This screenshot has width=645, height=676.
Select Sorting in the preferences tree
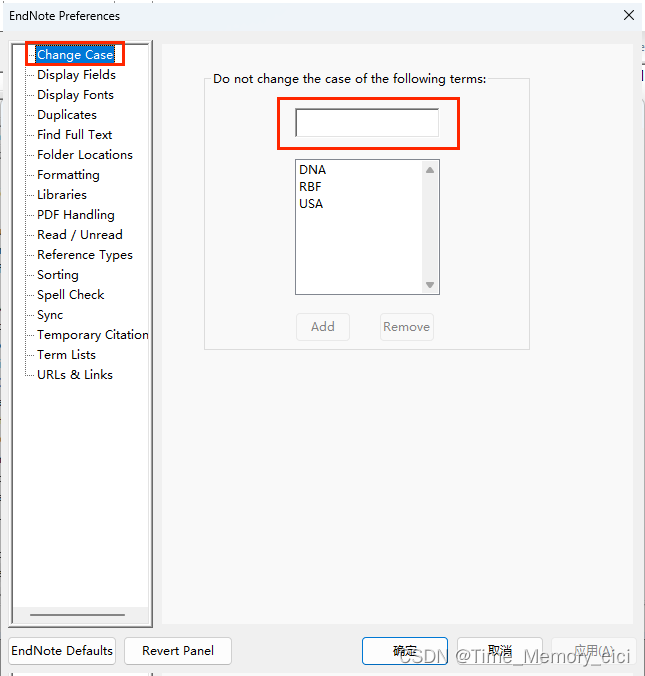pos(58,275)
